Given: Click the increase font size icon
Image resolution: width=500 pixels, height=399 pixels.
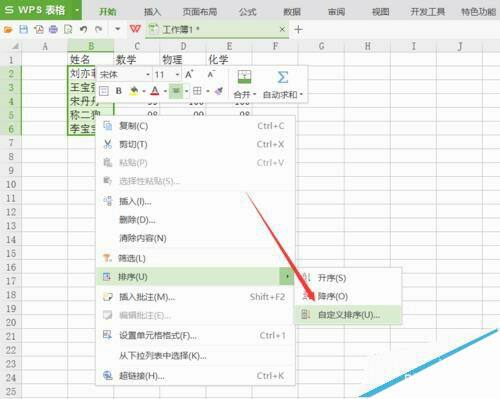Looking at the screenshot, I should pyautogui.click(x=189, y=74).
